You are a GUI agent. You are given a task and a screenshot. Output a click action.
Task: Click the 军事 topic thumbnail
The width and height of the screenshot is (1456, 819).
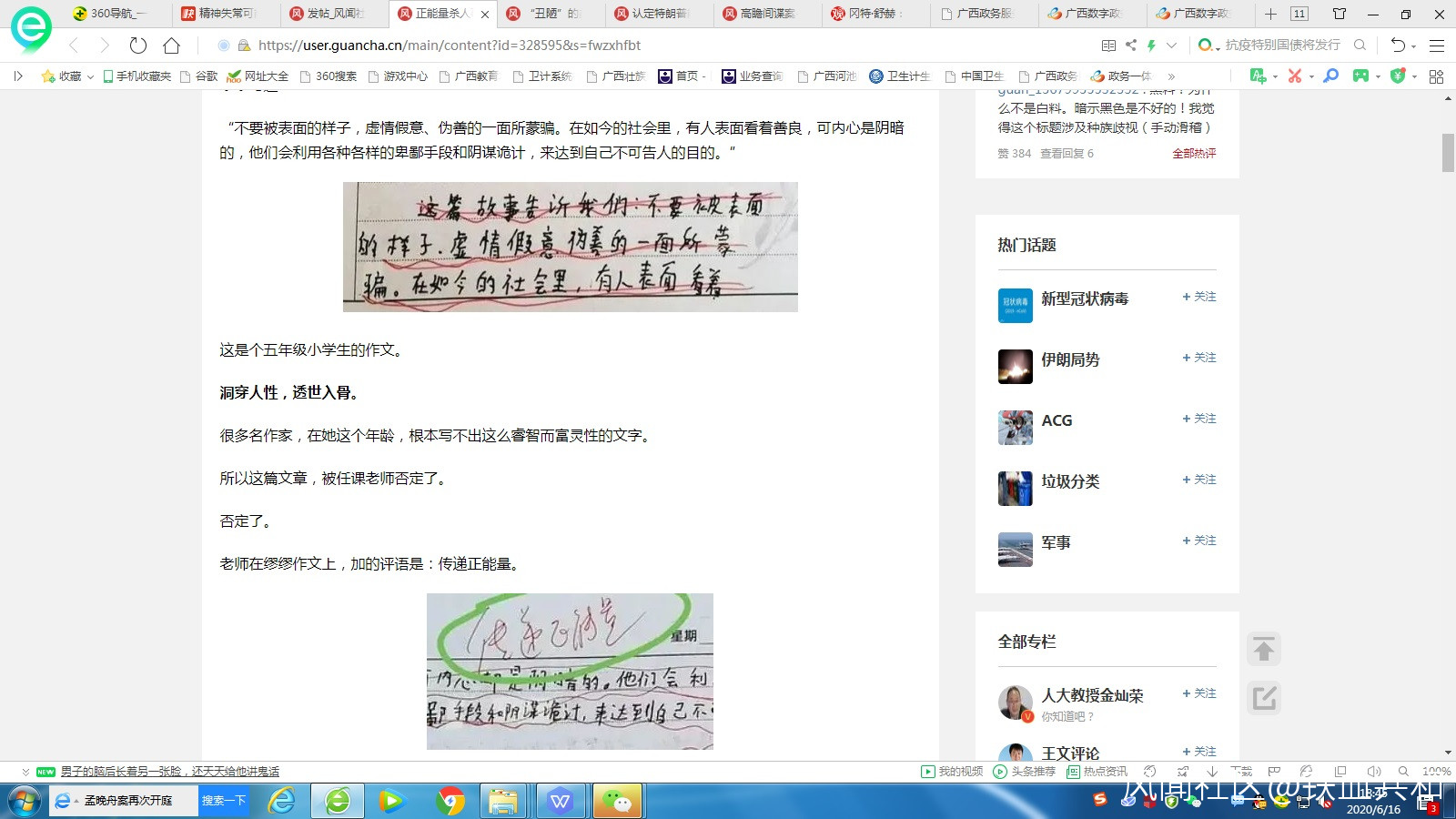tap(1016, 550)
